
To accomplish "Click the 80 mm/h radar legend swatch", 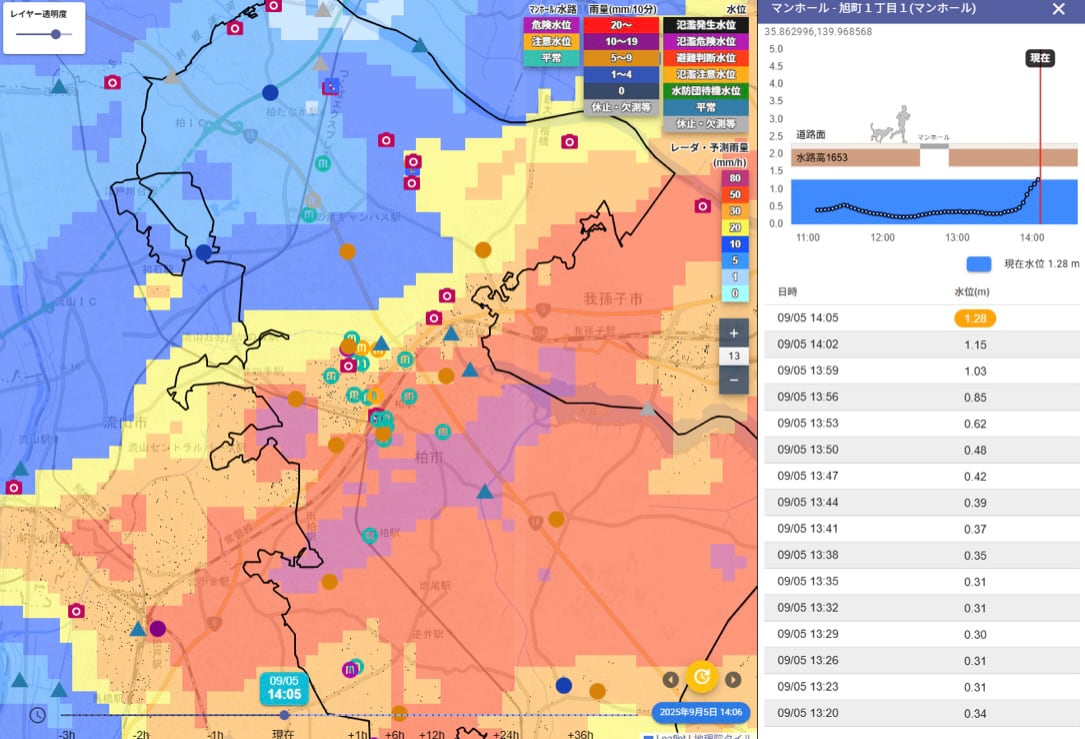I will click(735, 178).
